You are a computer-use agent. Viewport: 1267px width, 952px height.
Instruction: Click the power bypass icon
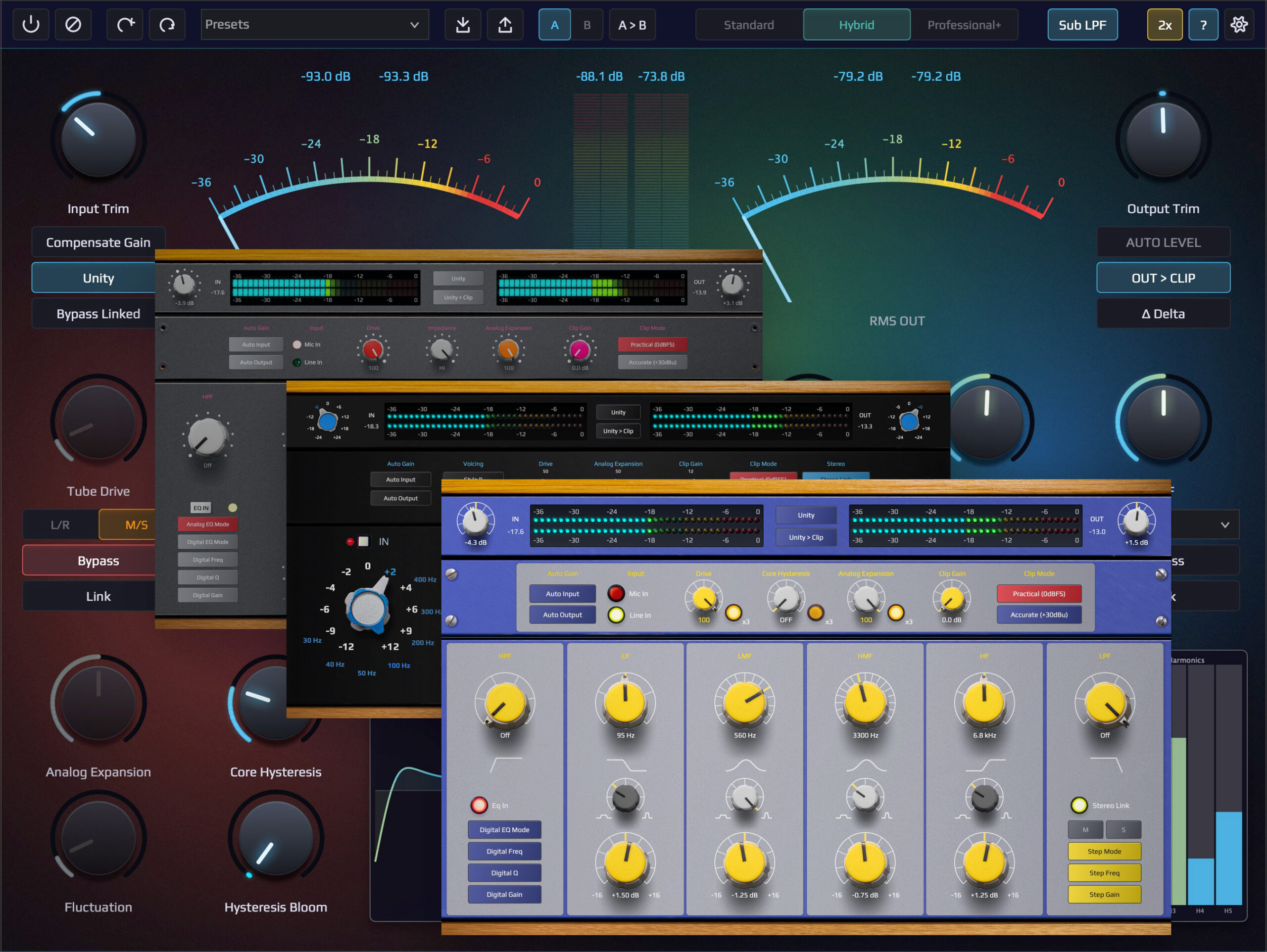31,25
